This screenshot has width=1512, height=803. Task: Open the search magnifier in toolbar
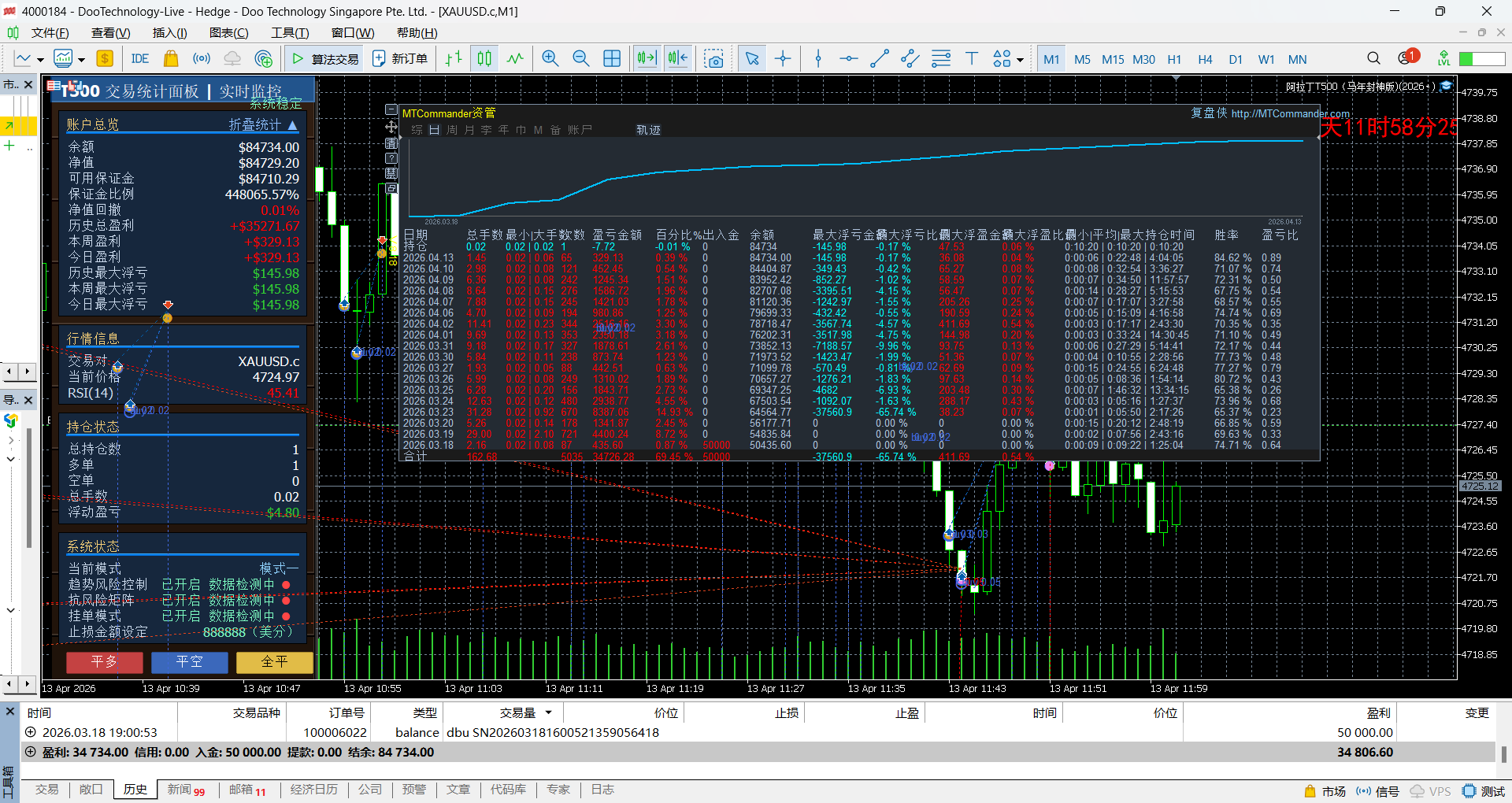pos(1373,59)
